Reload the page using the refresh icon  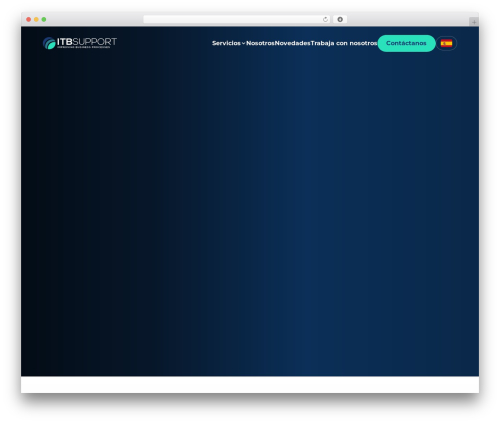coord(325,20)
